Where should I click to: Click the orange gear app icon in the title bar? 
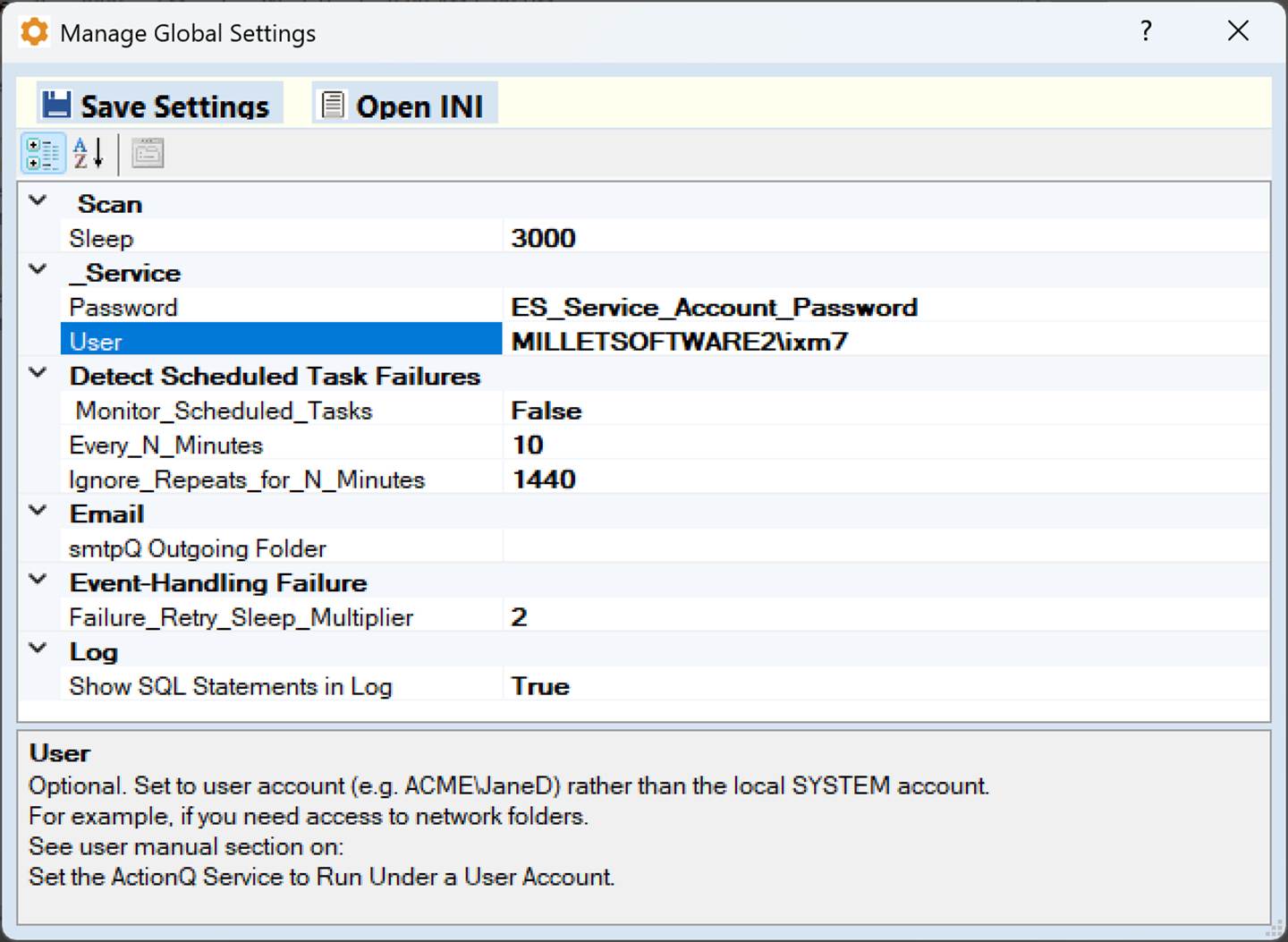click(x=34, y=32)
